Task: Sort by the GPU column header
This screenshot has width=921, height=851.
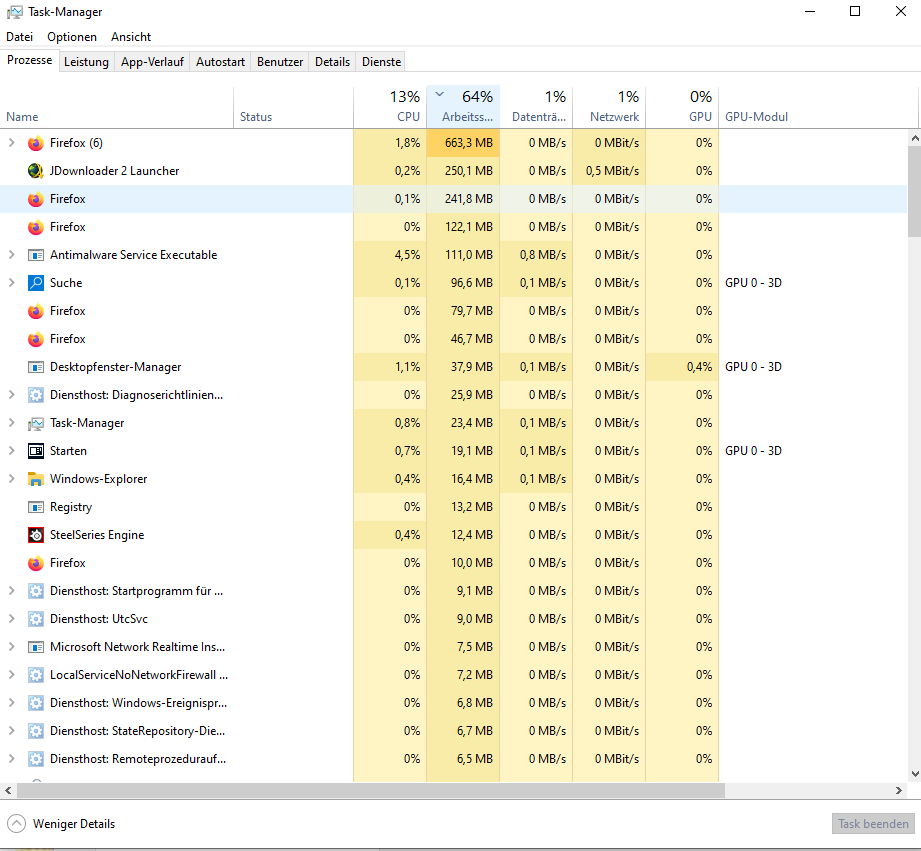Action: point(682,107)
